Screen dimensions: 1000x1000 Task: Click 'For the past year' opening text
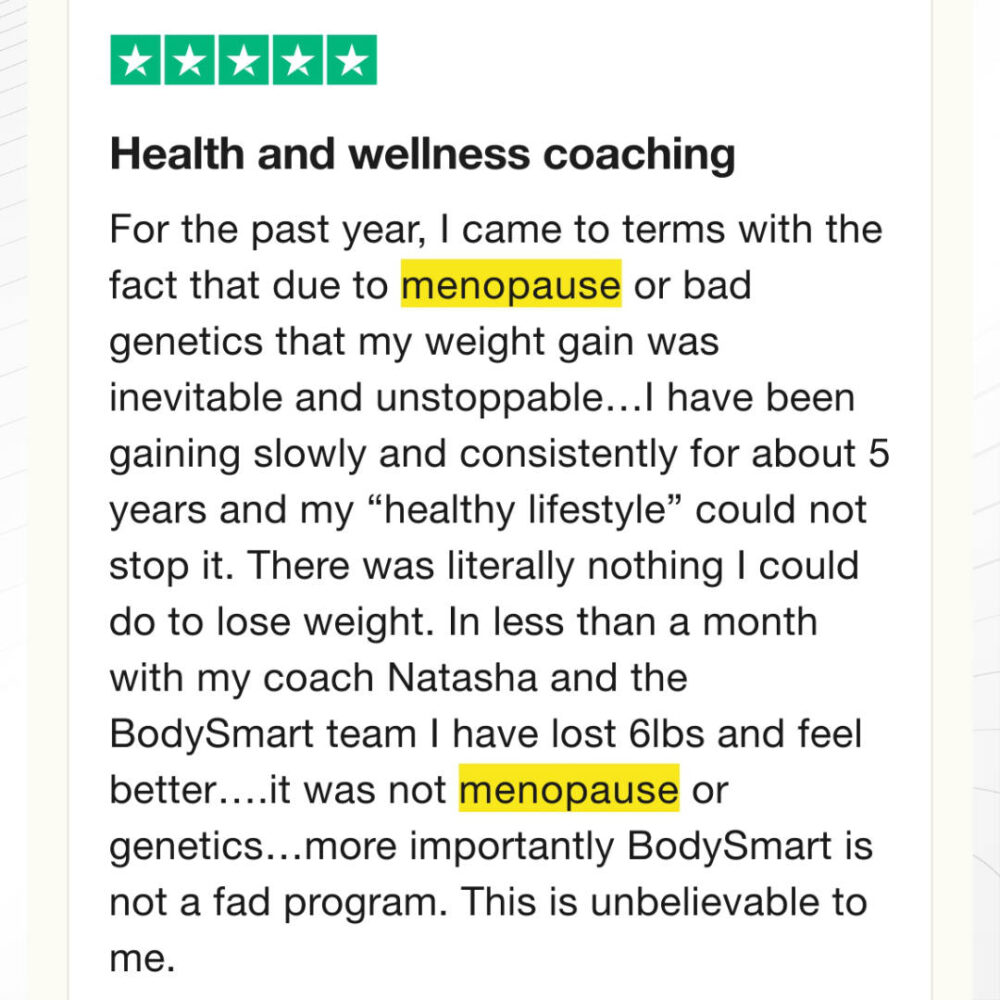268,230
